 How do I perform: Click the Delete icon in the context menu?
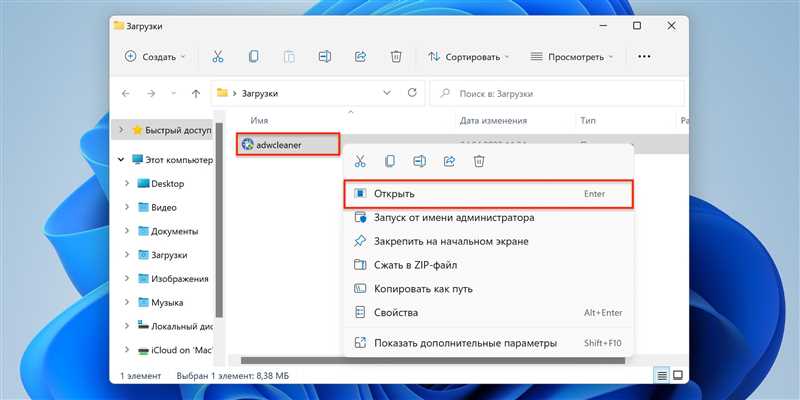point(479,162)
